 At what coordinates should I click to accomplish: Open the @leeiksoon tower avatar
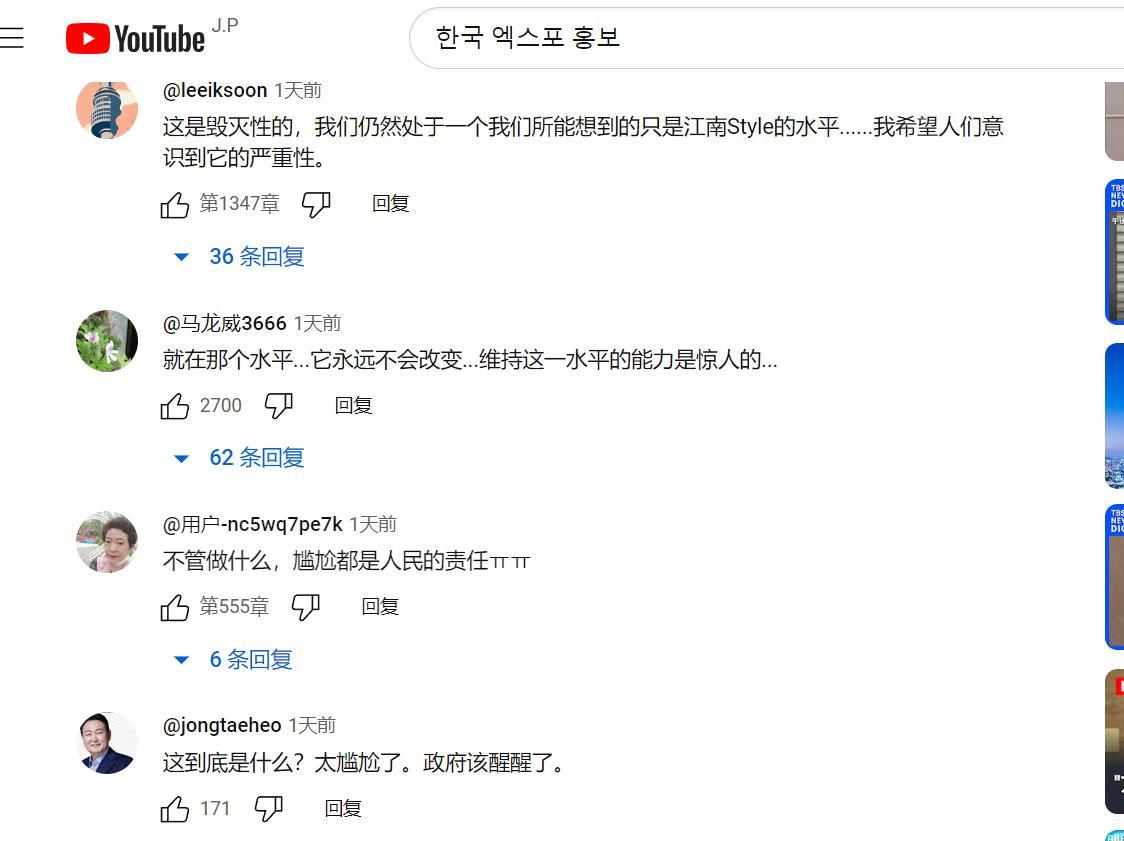click(107, 108)
